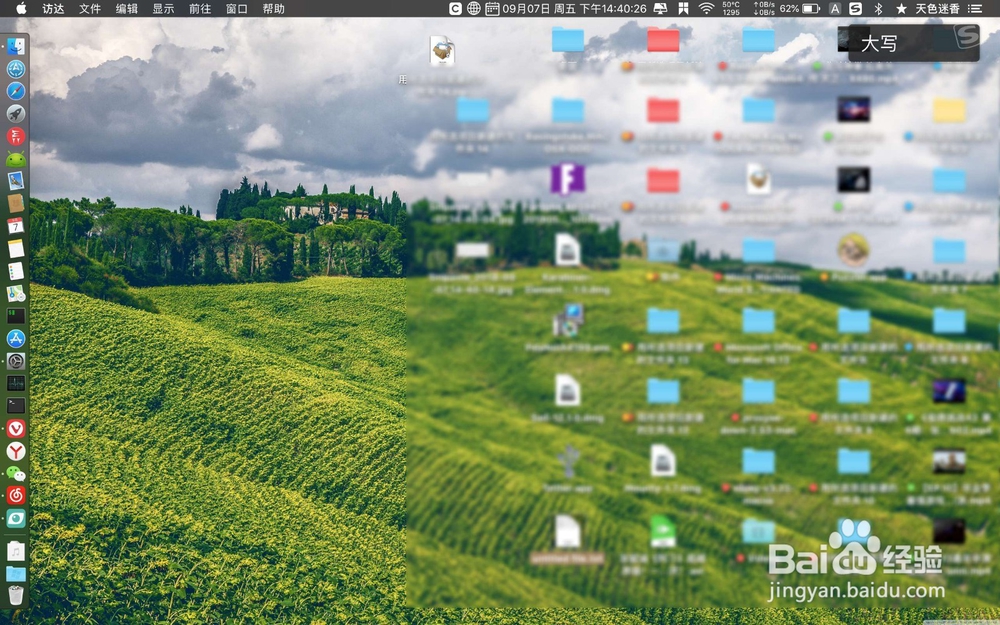Open the 文件 menu
Image resolution: width=1000 pixels, height=625 pixels.
click(90, 8)
